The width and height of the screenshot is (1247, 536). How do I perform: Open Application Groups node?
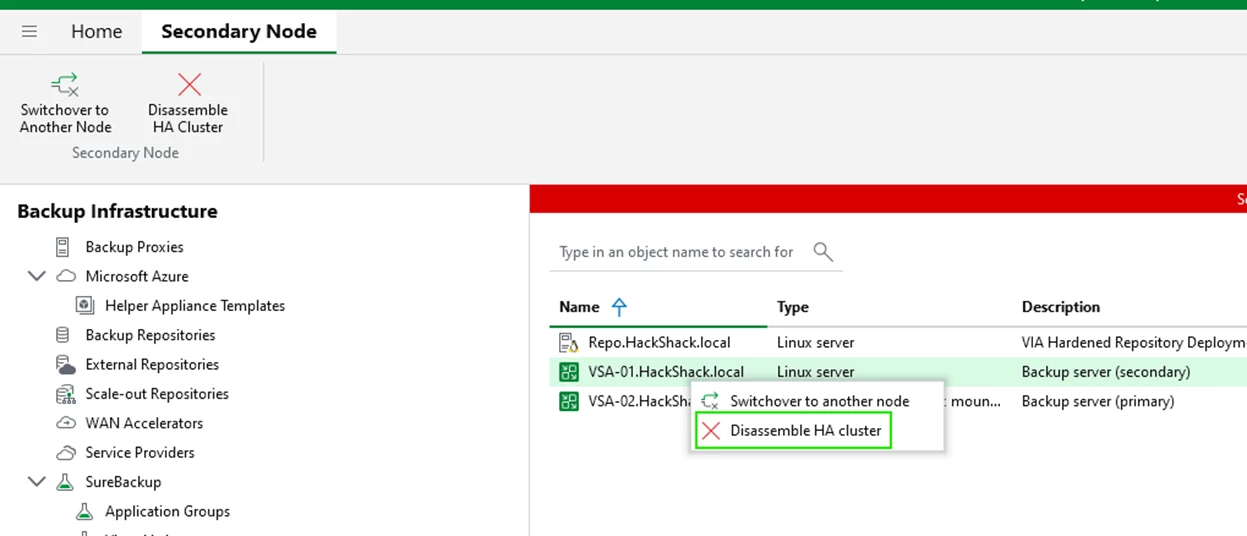pos(167,511)
